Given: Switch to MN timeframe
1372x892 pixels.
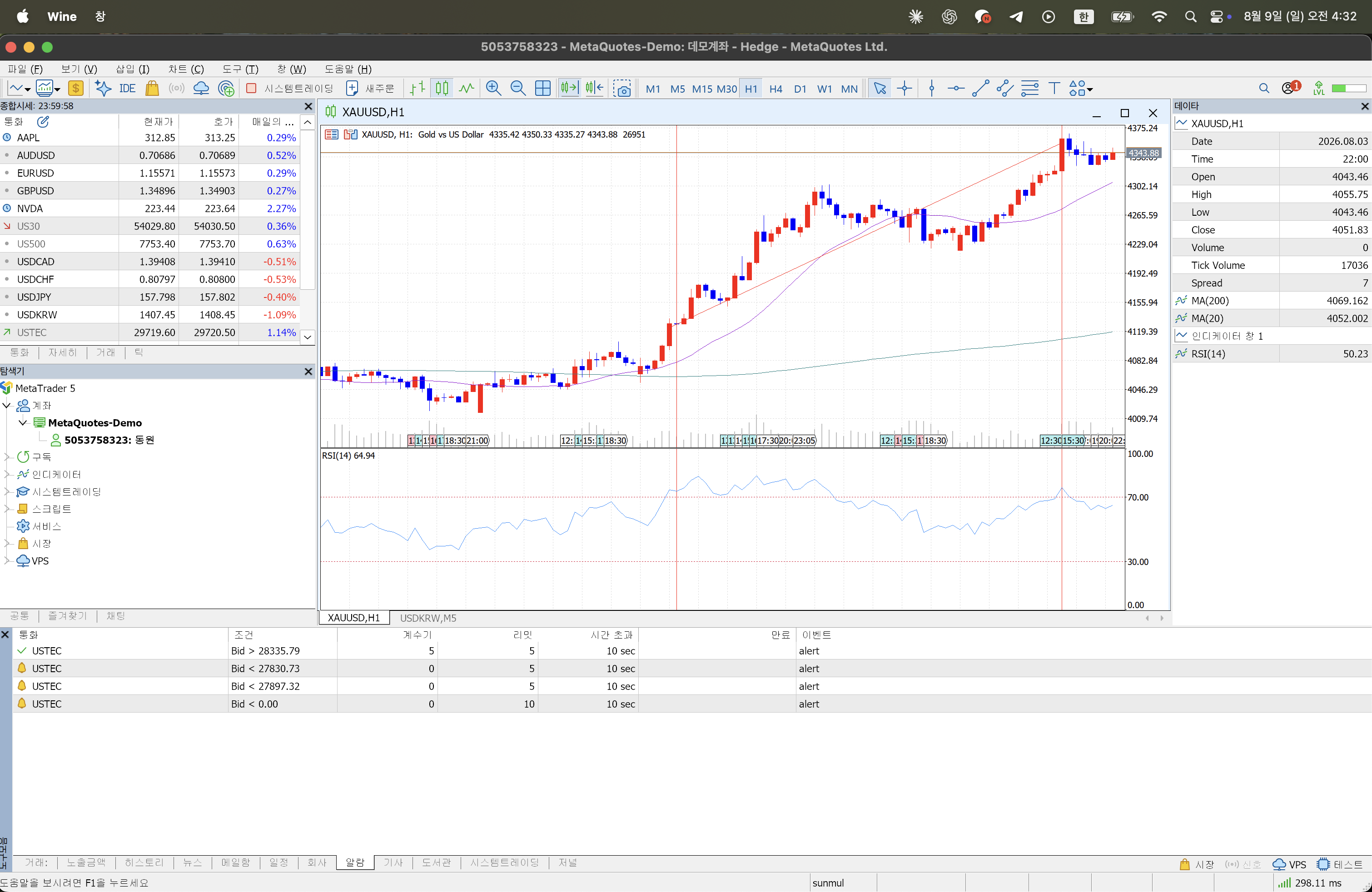Looking at the screenshot, I should click(x=849, y=89).
